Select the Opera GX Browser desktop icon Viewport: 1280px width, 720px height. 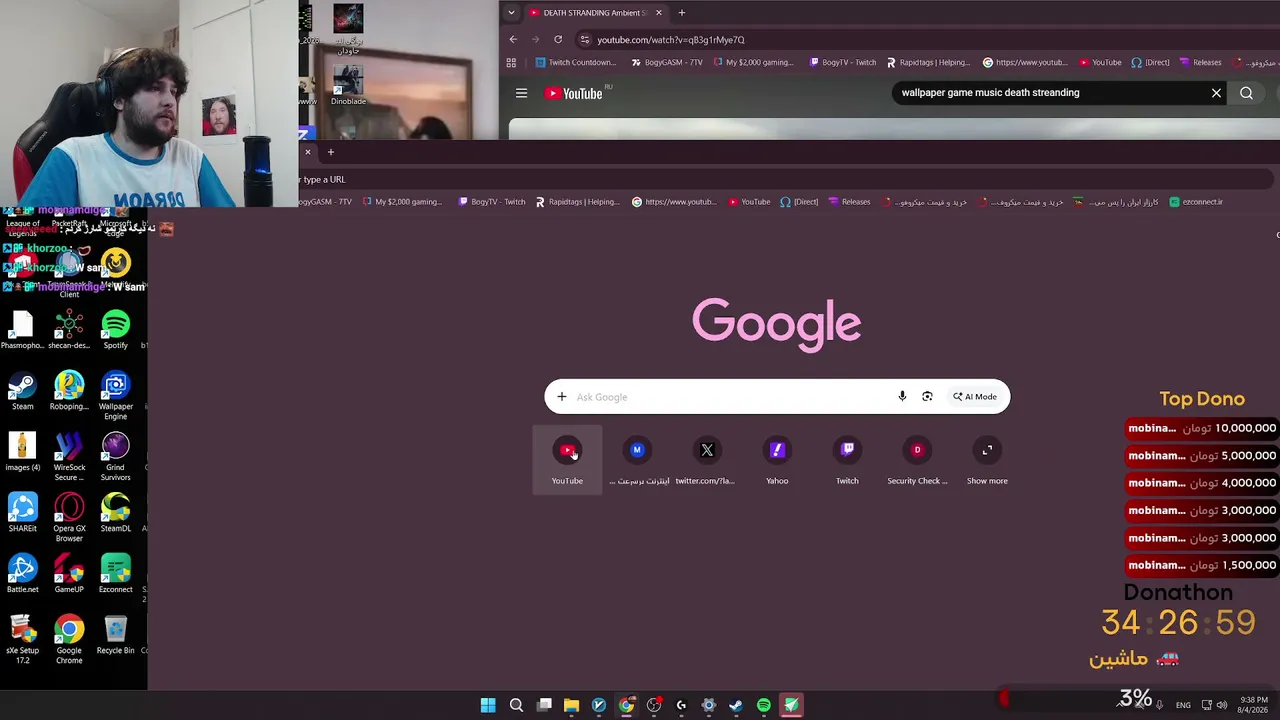point(69,518)
